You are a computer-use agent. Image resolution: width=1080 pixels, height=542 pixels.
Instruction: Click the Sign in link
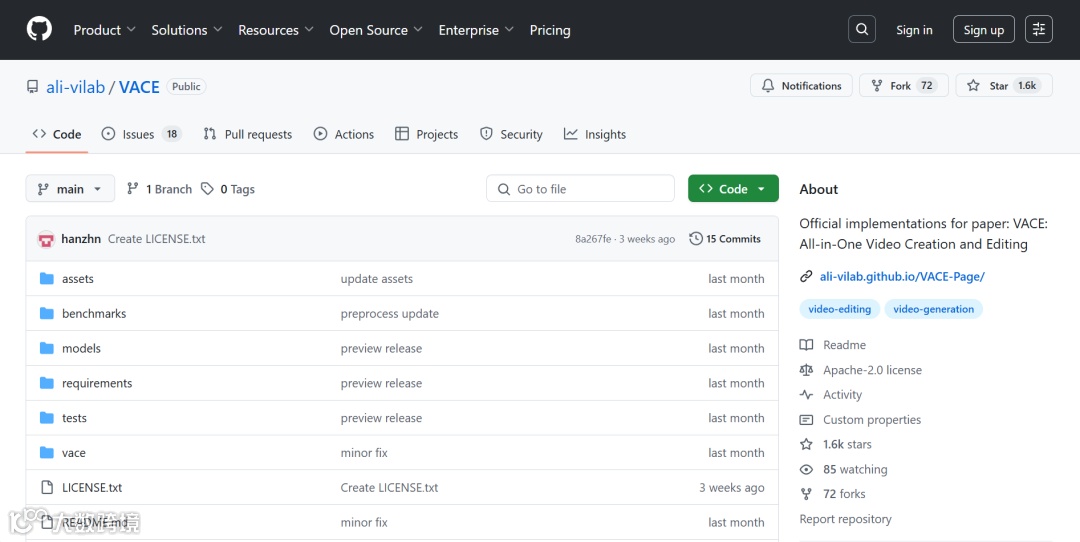(914, 30)
